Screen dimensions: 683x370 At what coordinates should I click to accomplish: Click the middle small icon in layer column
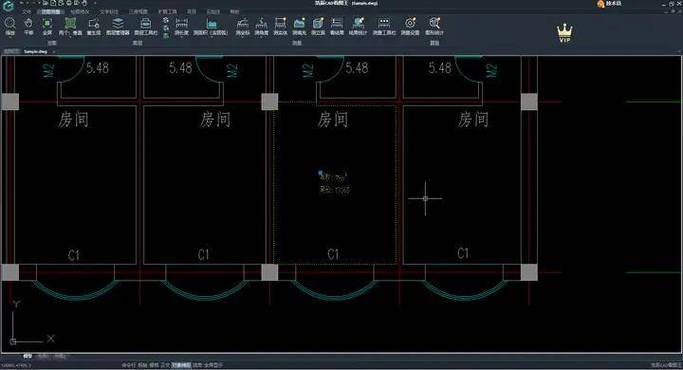pos(166,28)
